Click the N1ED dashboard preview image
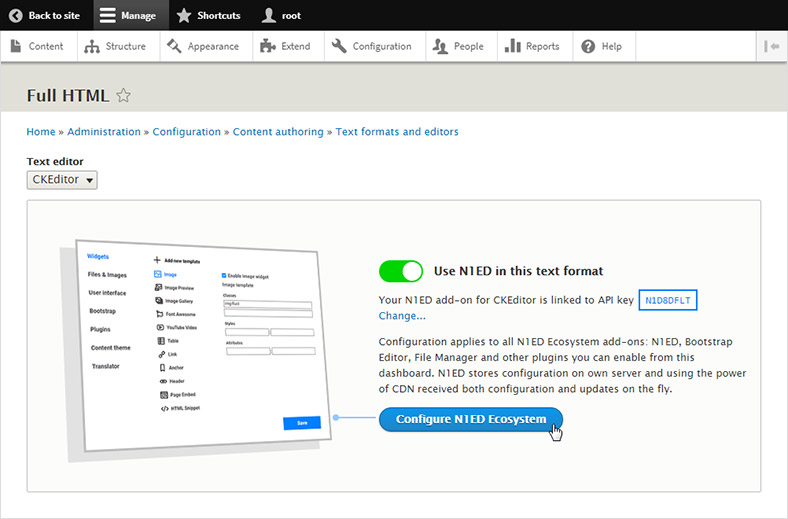The height and width of the screenshot is (519, 788). (196, 349)
